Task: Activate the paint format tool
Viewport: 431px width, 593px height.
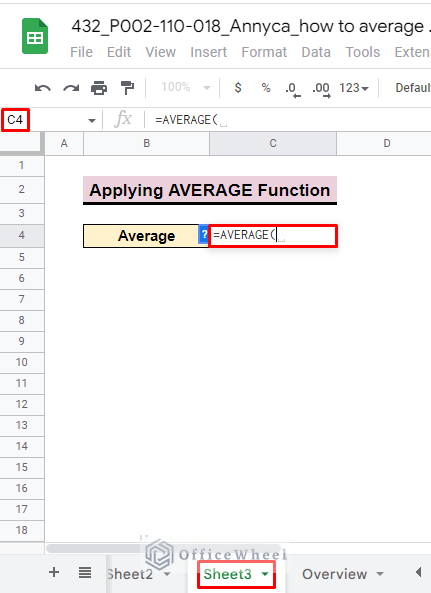Action: (x=127, y=88)
